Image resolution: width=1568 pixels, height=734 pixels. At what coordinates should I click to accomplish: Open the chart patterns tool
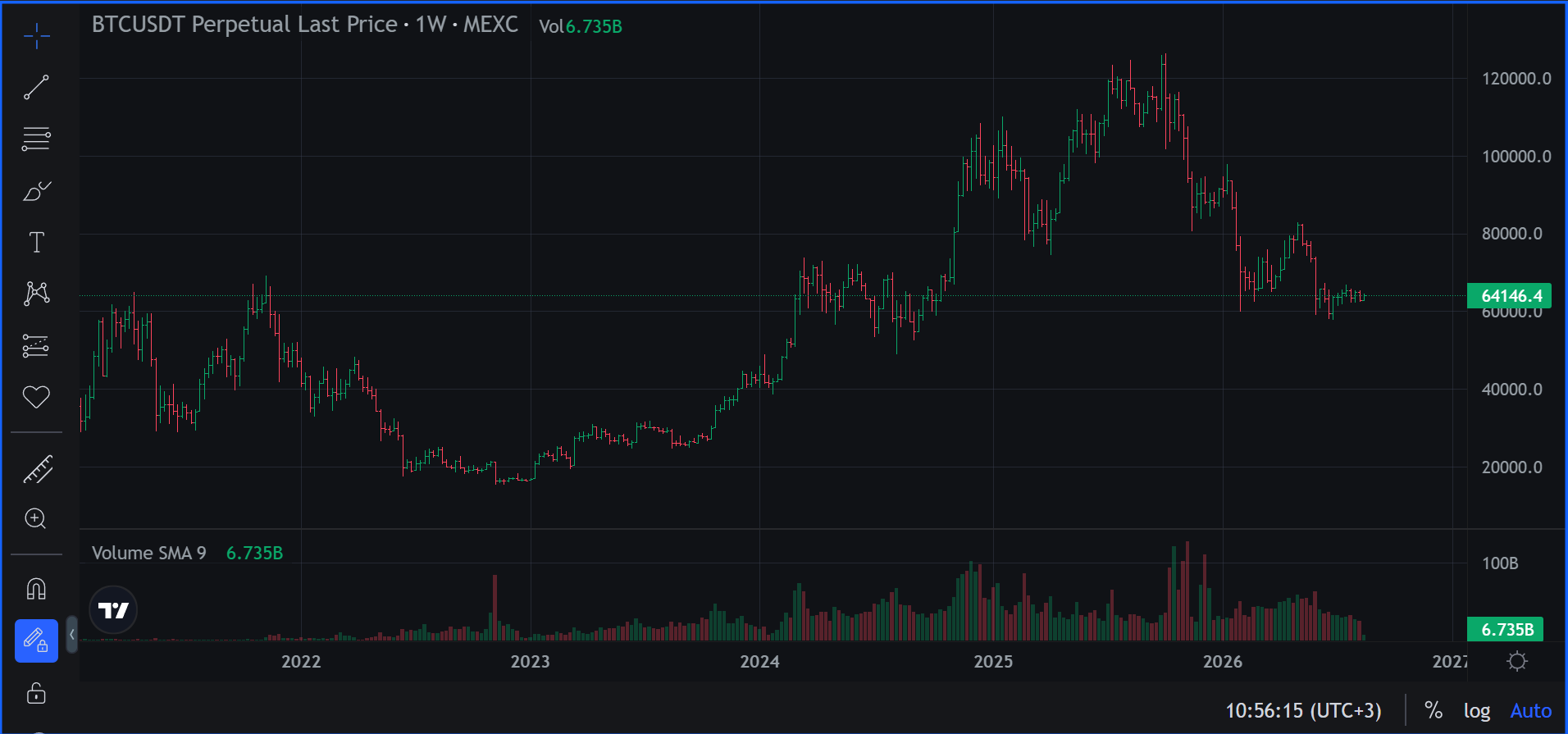[x=37, y=294]
